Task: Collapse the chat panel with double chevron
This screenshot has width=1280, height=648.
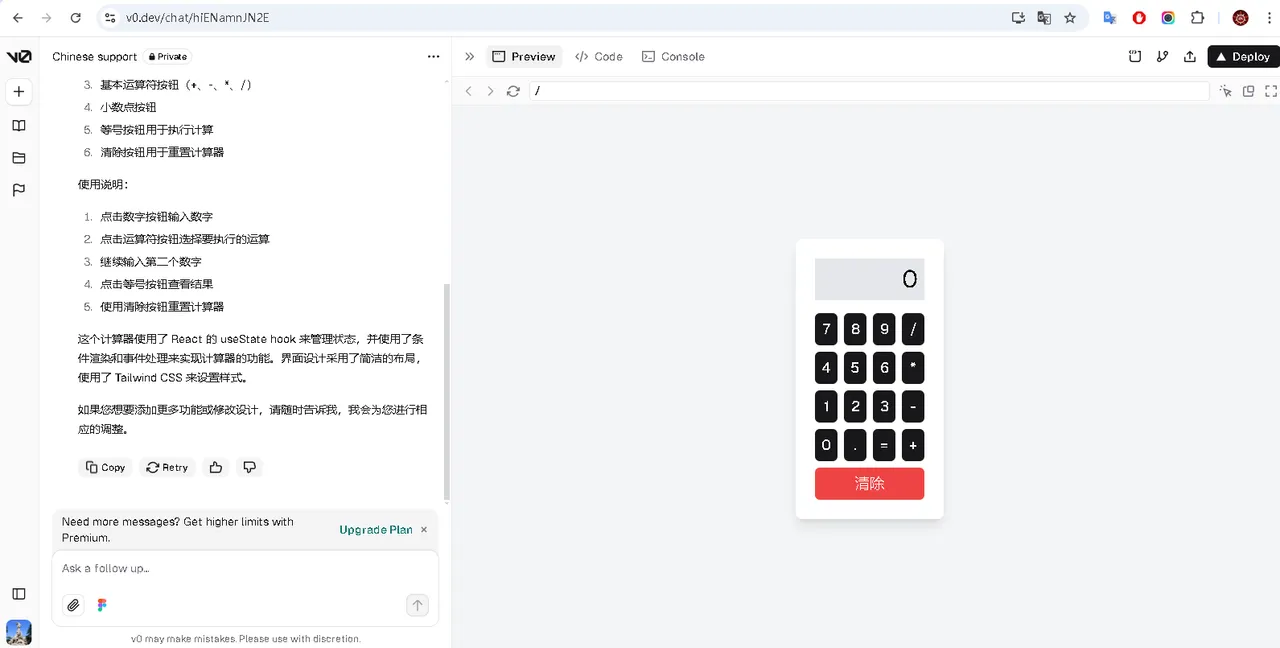Action: (470, 57)
